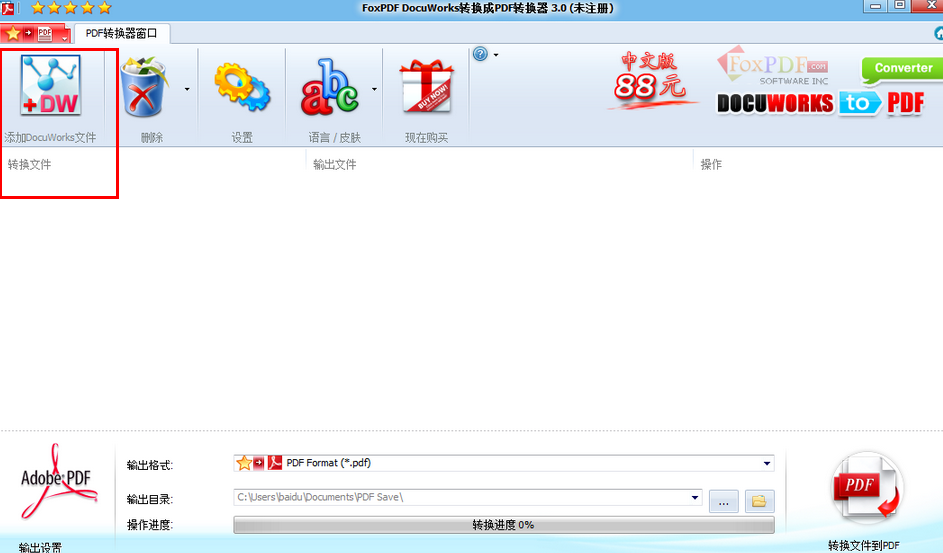Click the conversion progress bar 0%
The height and width of the screenshot is (553, 943).
[x=503, y=525]
